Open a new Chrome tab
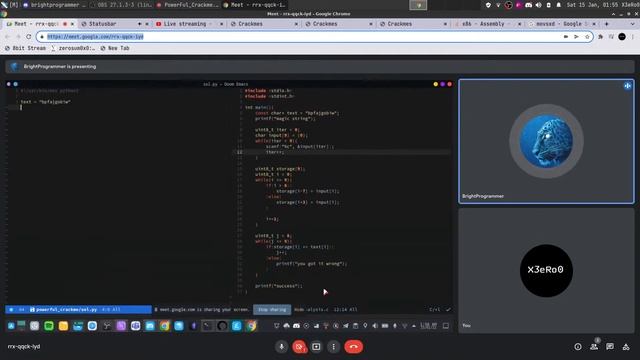This screenshot has height=360, width=640. pyautogui.click(x=607, y=24)
